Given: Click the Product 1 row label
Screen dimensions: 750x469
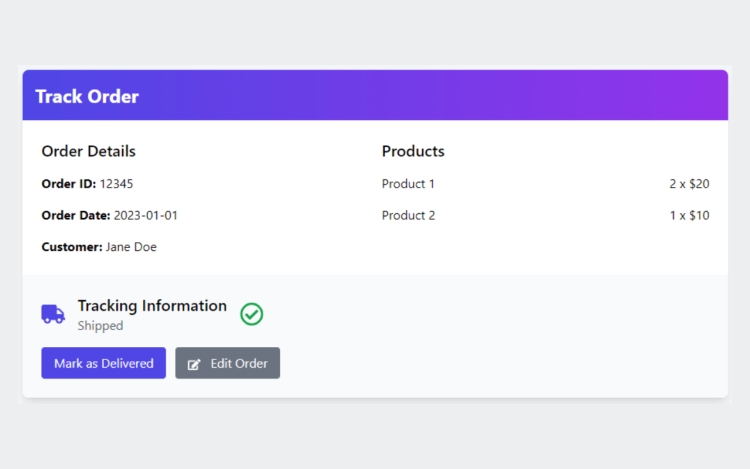Looking at the screenshot, I should tap(408, 184).
